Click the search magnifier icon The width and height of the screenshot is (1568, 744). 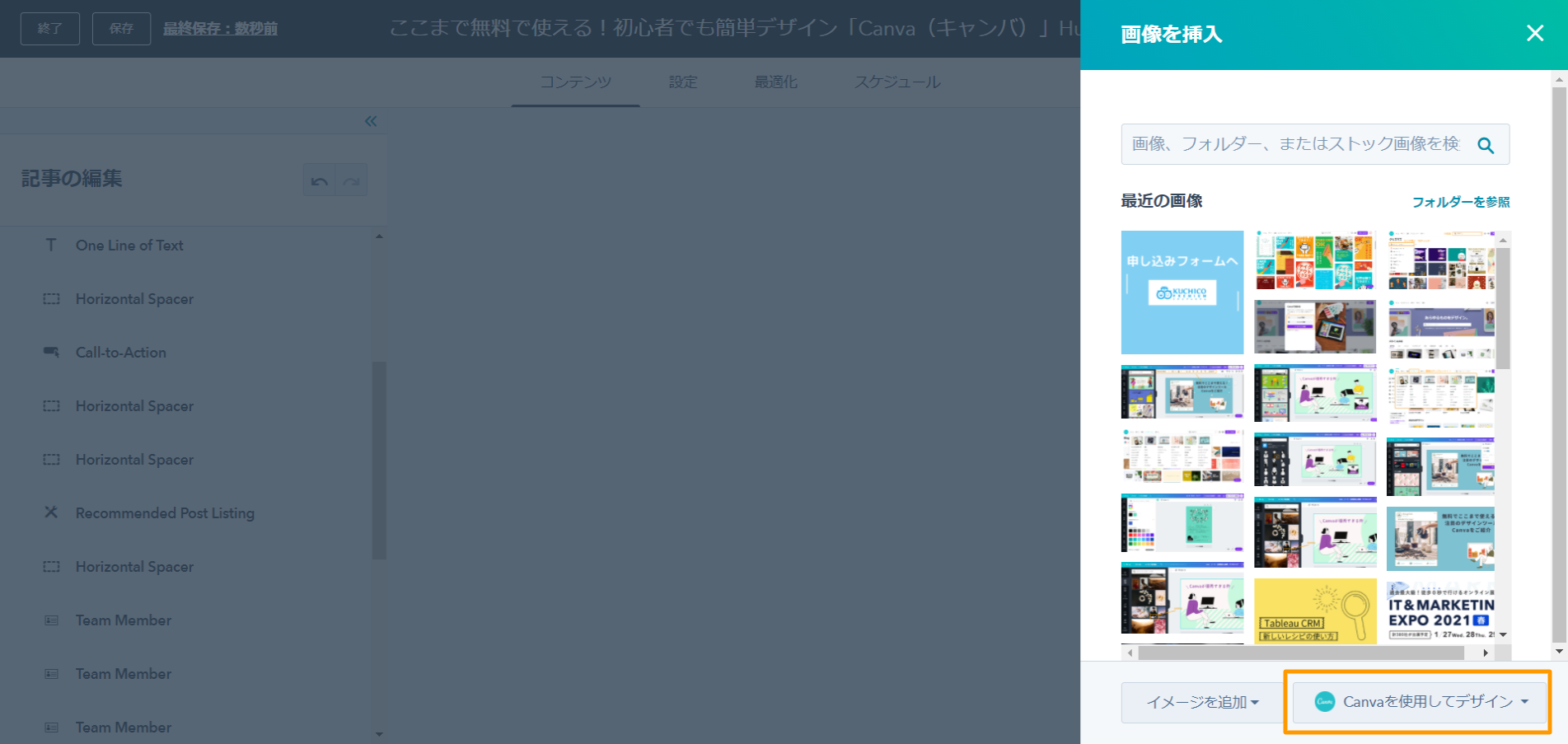click(x=1485, y=145)
